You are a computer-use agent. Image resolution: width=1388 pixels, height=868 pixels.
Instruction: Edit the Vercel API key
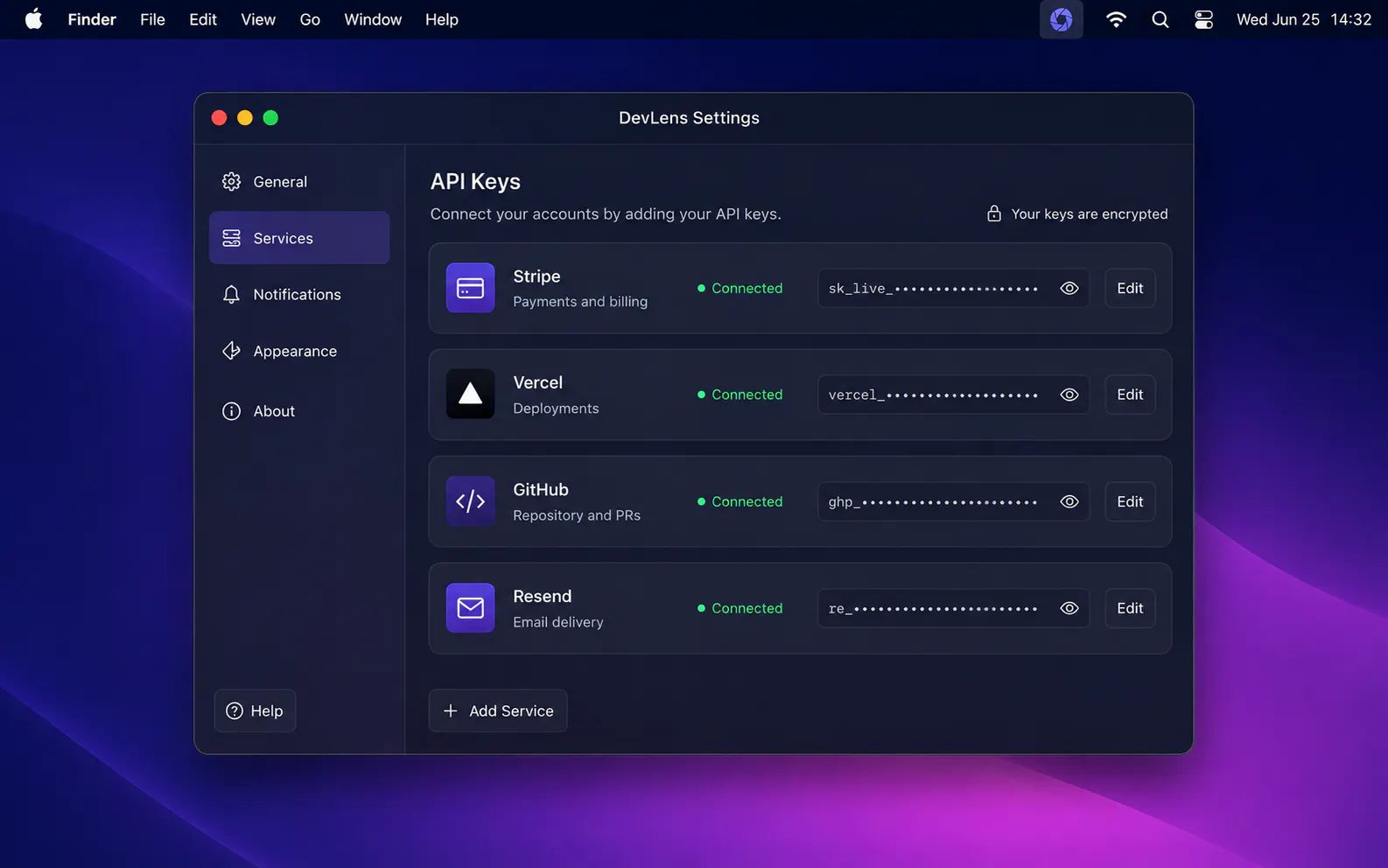point(1130,395)
